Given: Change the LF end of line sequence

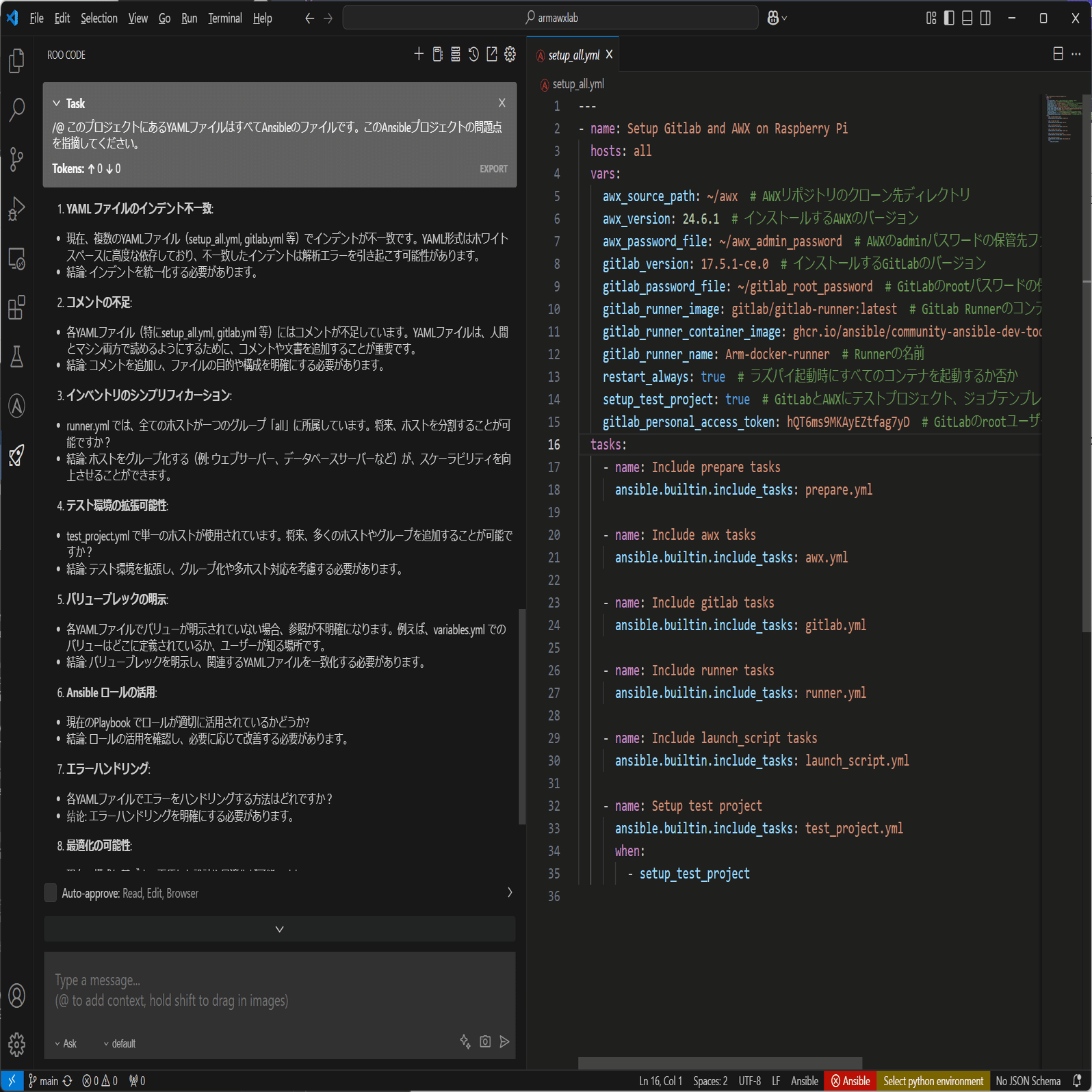Looking at the screenshot, I should coord(776,1081).
